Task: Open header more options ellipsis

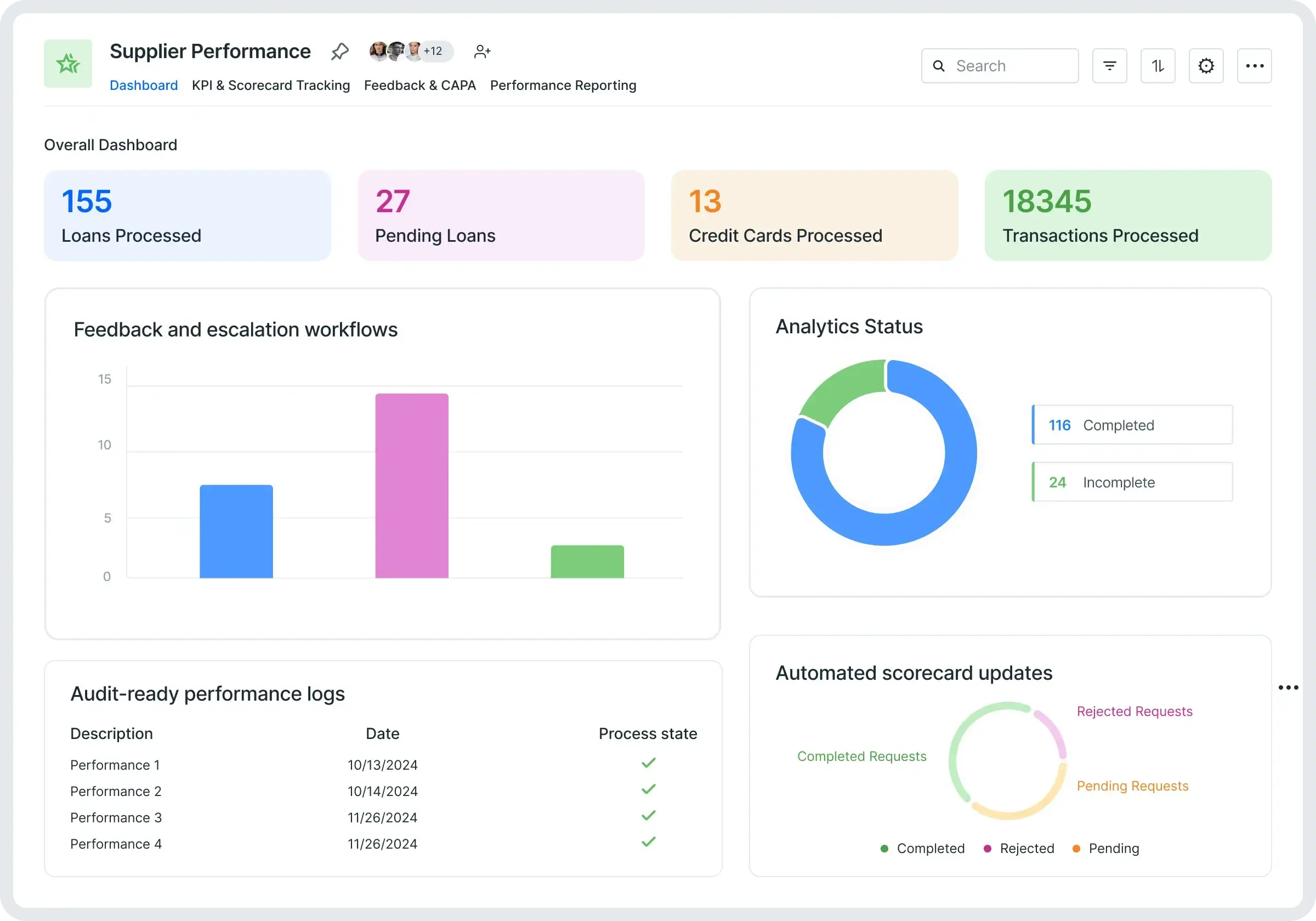Action: pos(1254,66)
